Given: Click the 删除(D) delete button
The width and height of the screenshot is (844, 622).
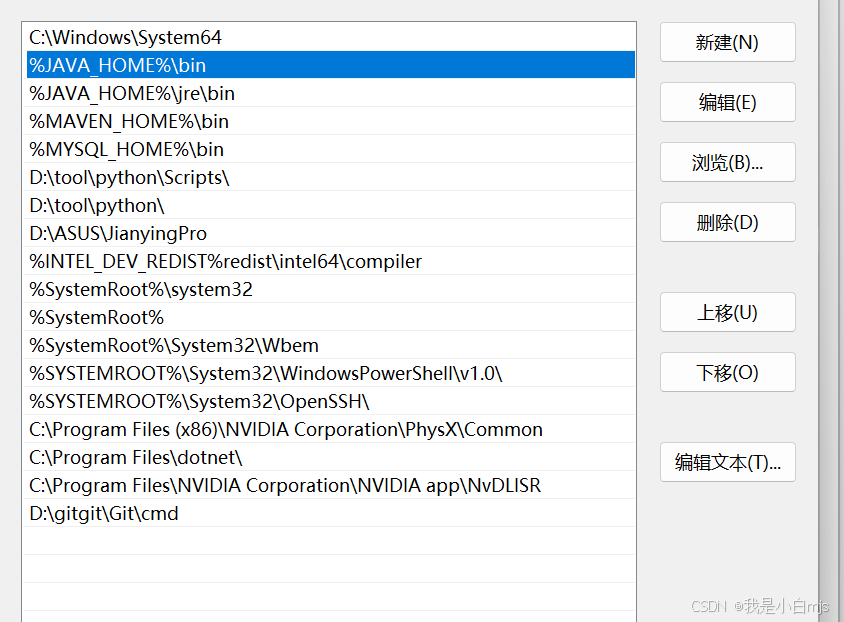Looking at the screenshot, I should [727, 222].
